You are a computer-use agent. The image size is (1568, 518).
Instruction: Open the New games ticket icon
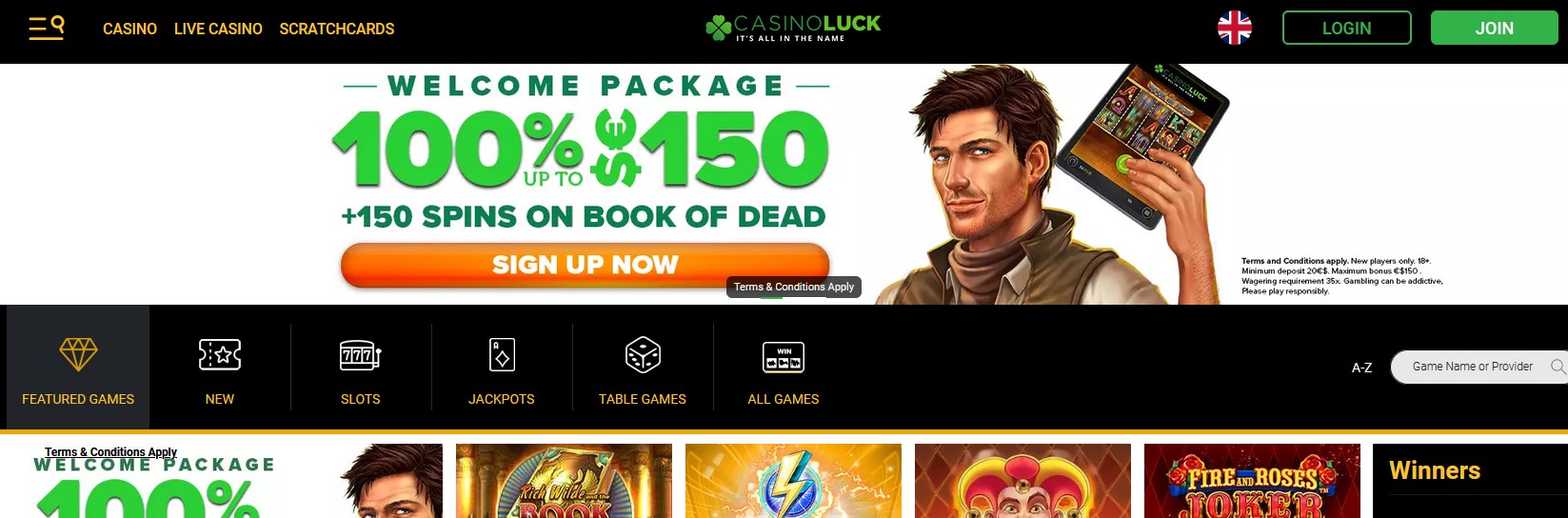pyautogui.click(x=219, y=355)
